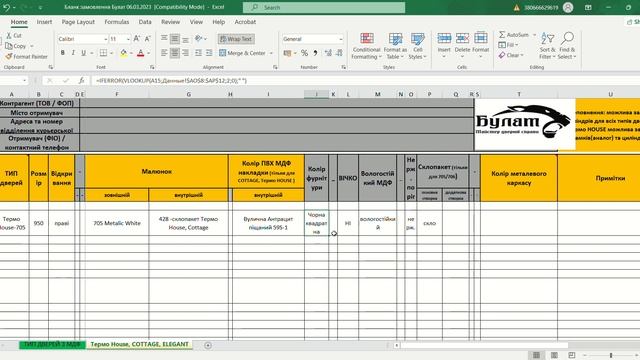Select the Термо House, COTTAGE, ELEGANT sheet
The width and height of the screenshot is (640, 360).
(x=140, y=344)
